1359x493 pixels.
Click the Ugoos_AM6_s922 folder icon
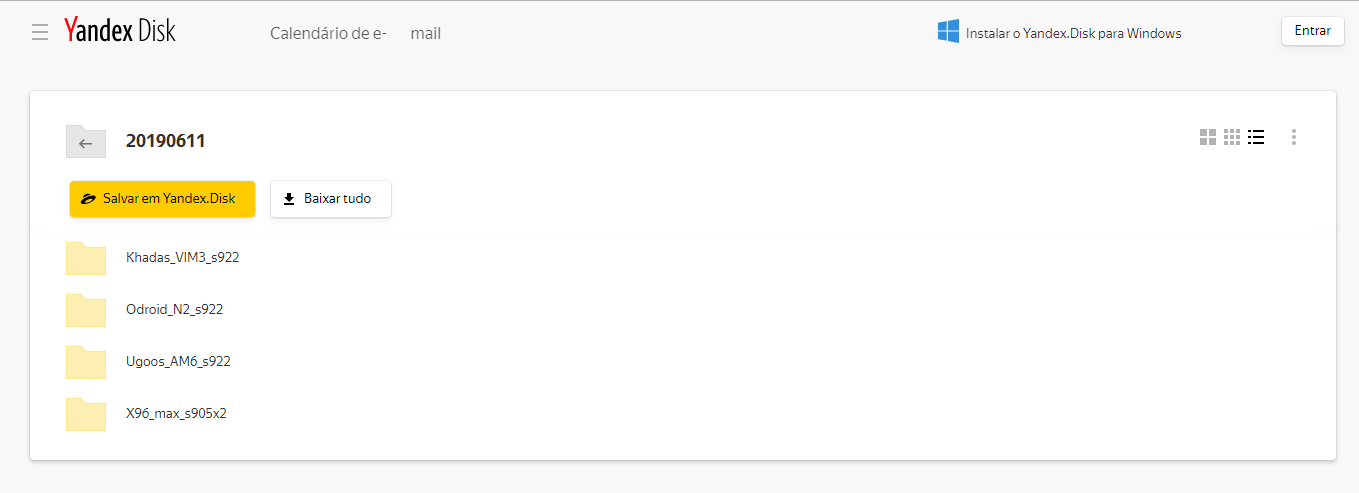[x=86, y=362]
